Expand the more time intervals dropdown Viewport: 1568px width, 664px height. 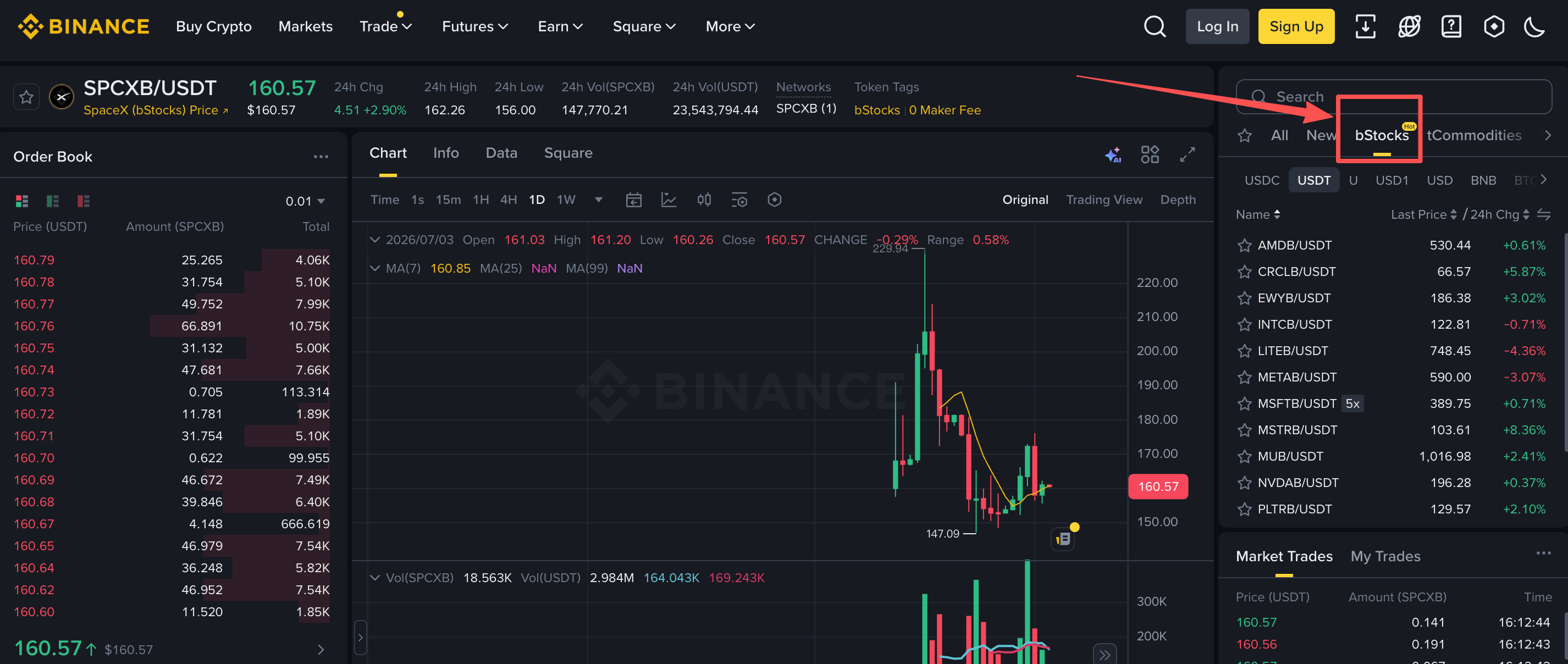598,200
